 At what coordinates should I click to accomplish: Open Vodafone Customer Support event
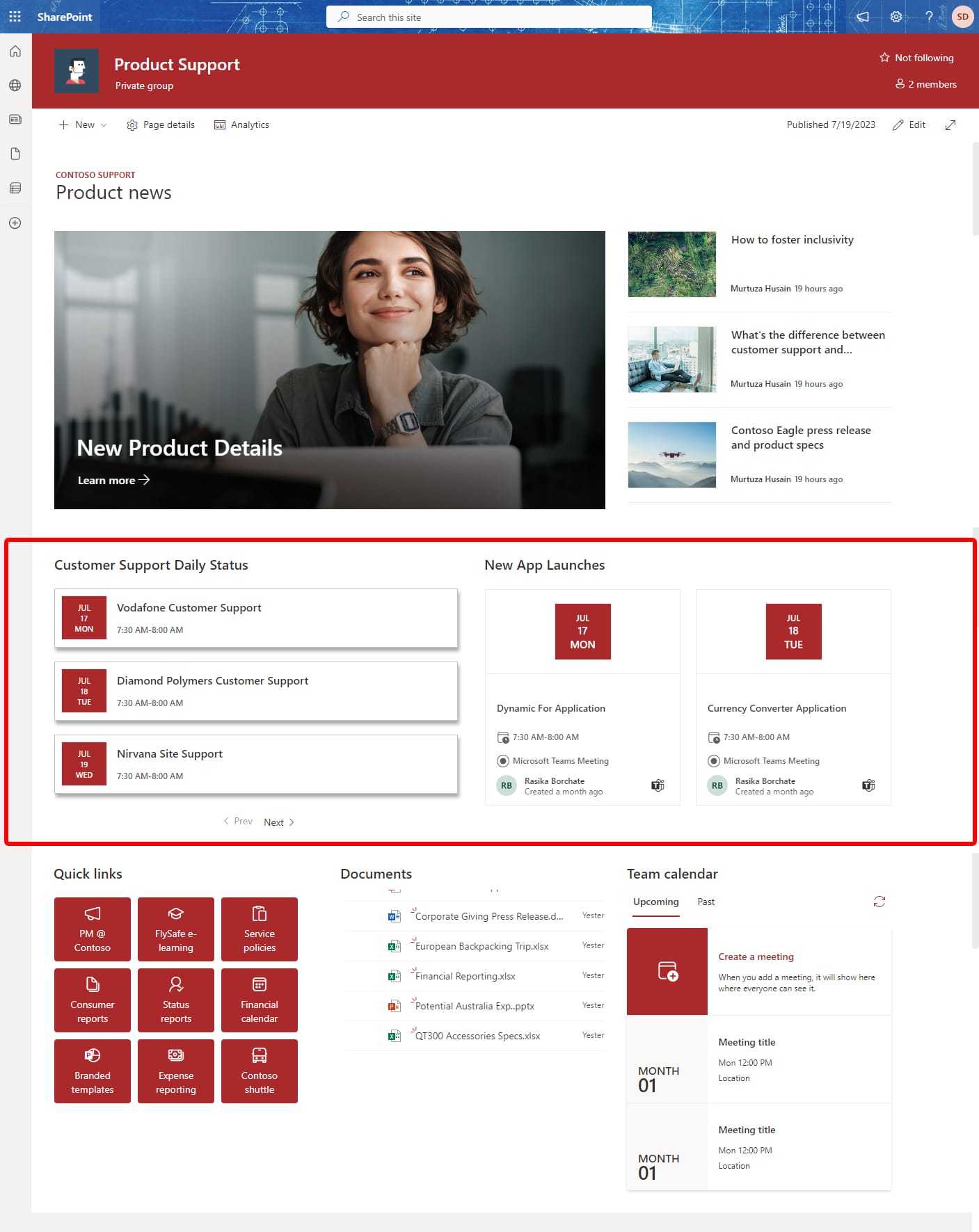point(256,618)
